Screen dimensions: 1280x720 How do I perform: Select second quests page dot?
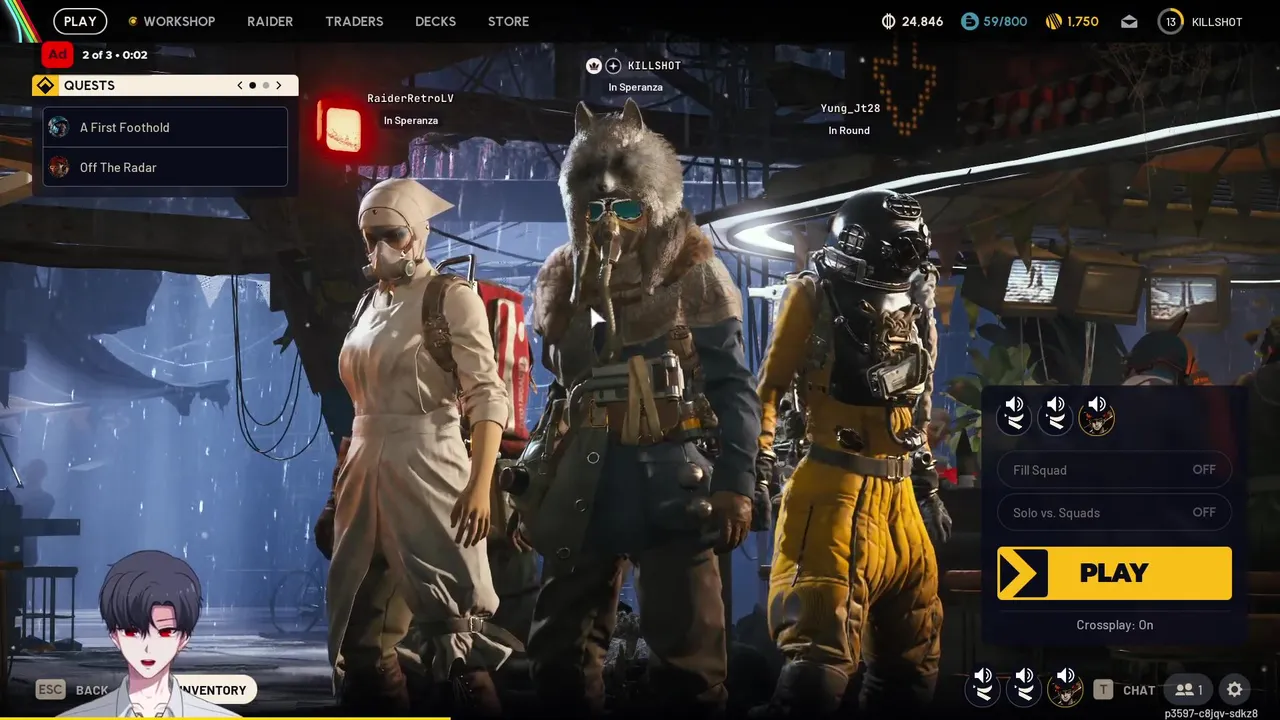click(x=265, y=85)
